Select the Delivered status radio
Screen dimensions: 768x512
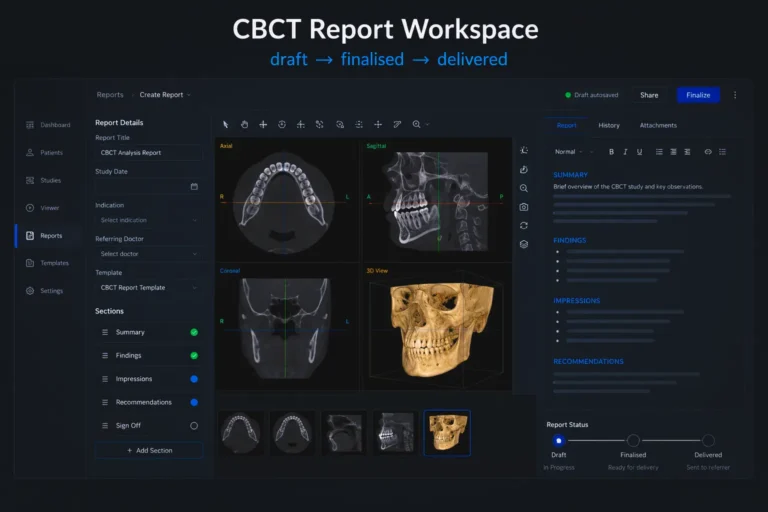(708, 440)
